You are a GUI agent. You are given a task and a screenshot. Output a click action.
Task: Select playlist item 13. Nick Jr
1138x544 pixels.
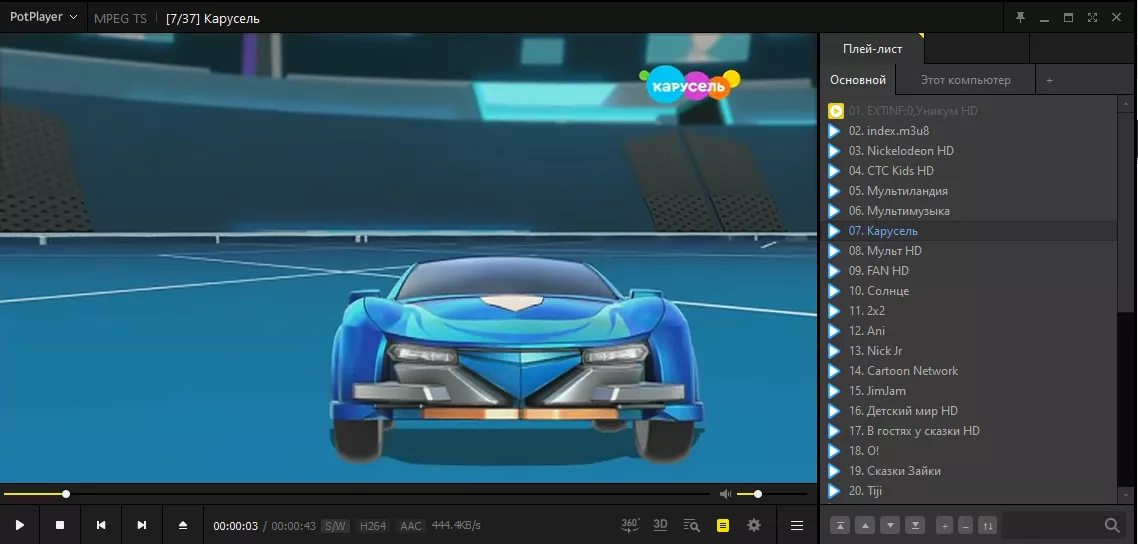coord(968,350)
